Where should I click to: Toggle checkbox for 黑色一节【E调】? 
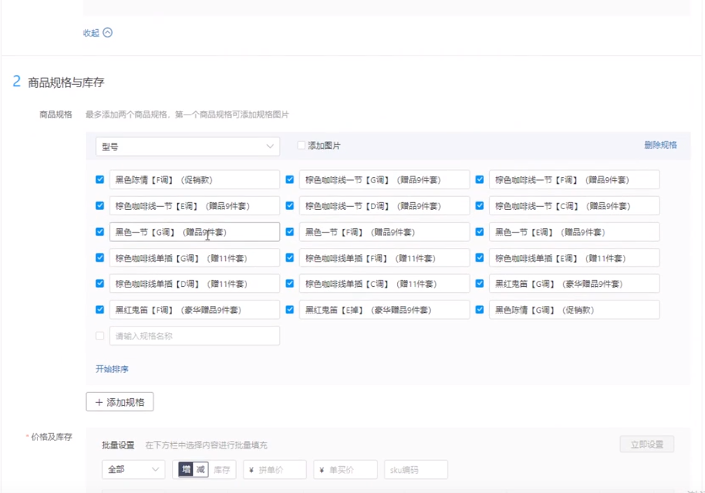pyautogui.click(x=480, y=232)
